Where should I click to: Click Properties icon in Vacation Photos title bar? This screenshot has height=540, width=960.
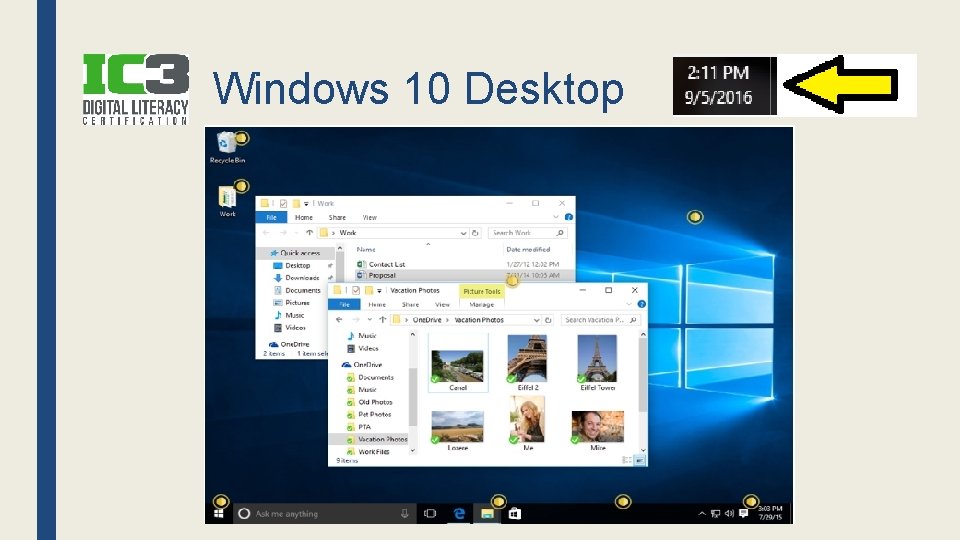(x=356, y=290)
